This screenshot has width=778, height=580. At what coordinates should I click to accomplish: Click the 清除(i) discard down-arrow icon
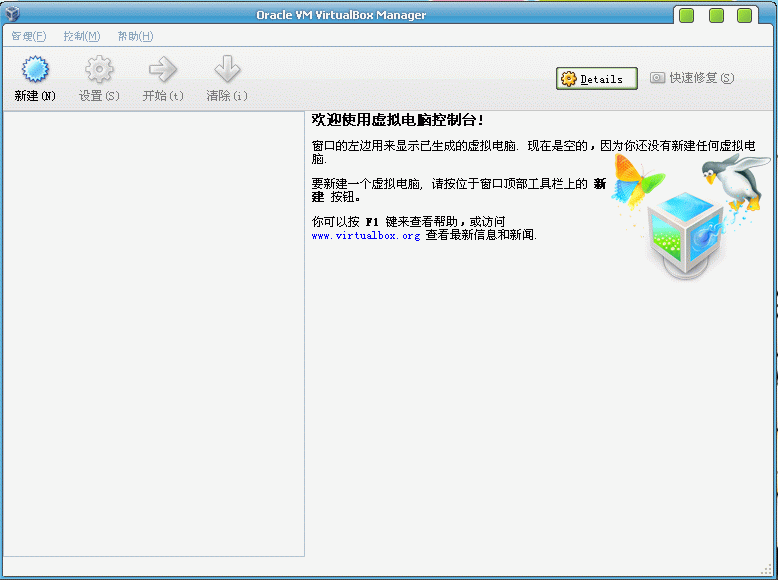[227, 68]
